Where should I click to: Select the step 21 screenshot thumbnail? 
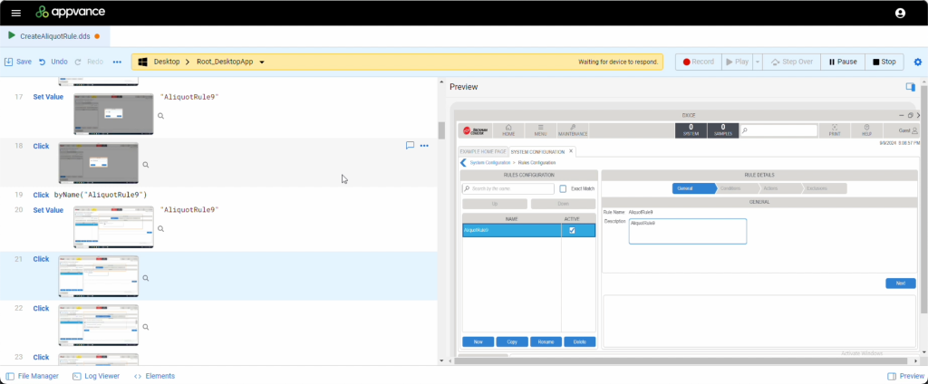pyautogui.click(x=99, y=276)
